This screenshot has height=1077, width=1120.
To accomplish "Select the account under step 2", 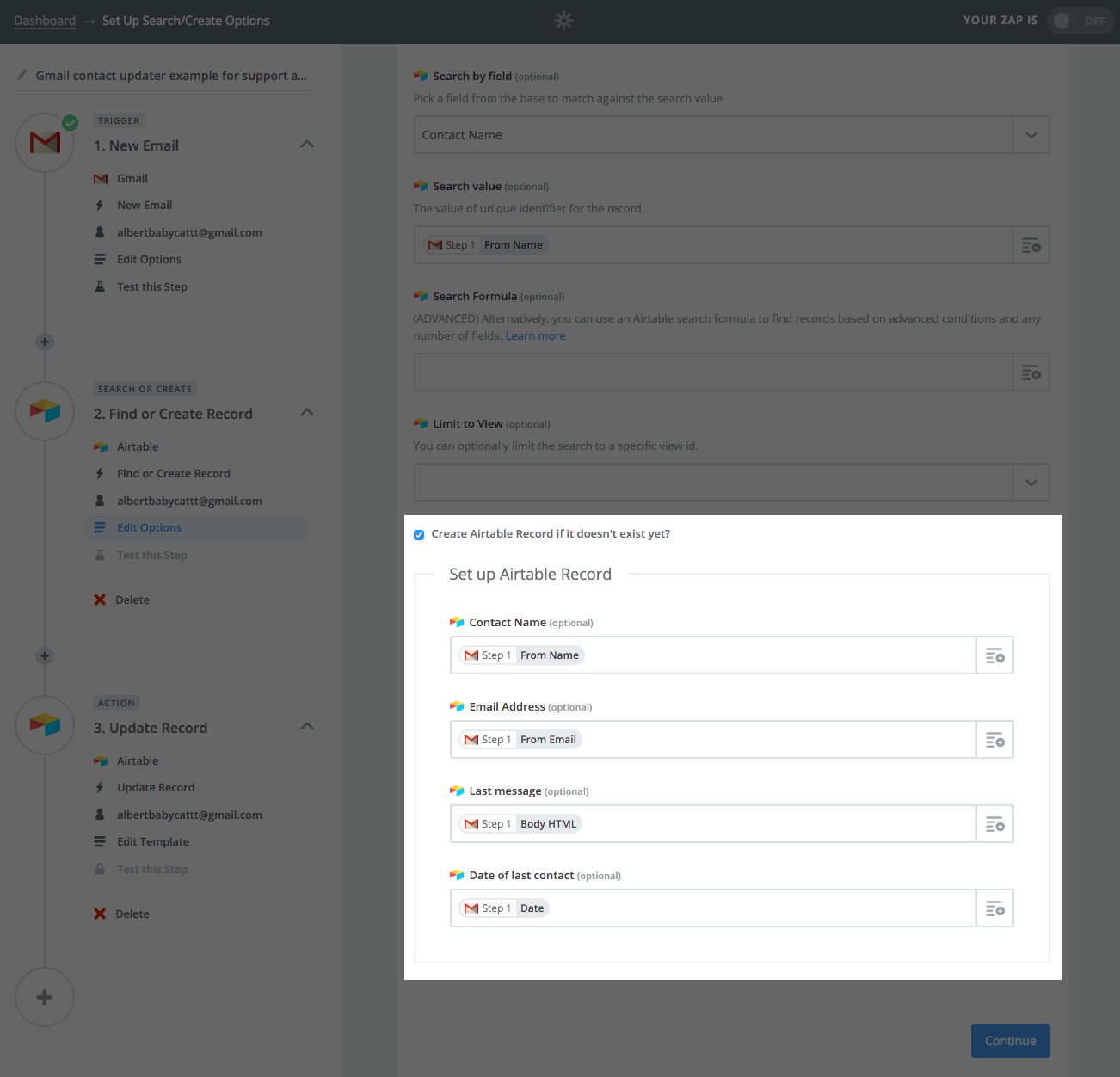I will click(189, 501).
